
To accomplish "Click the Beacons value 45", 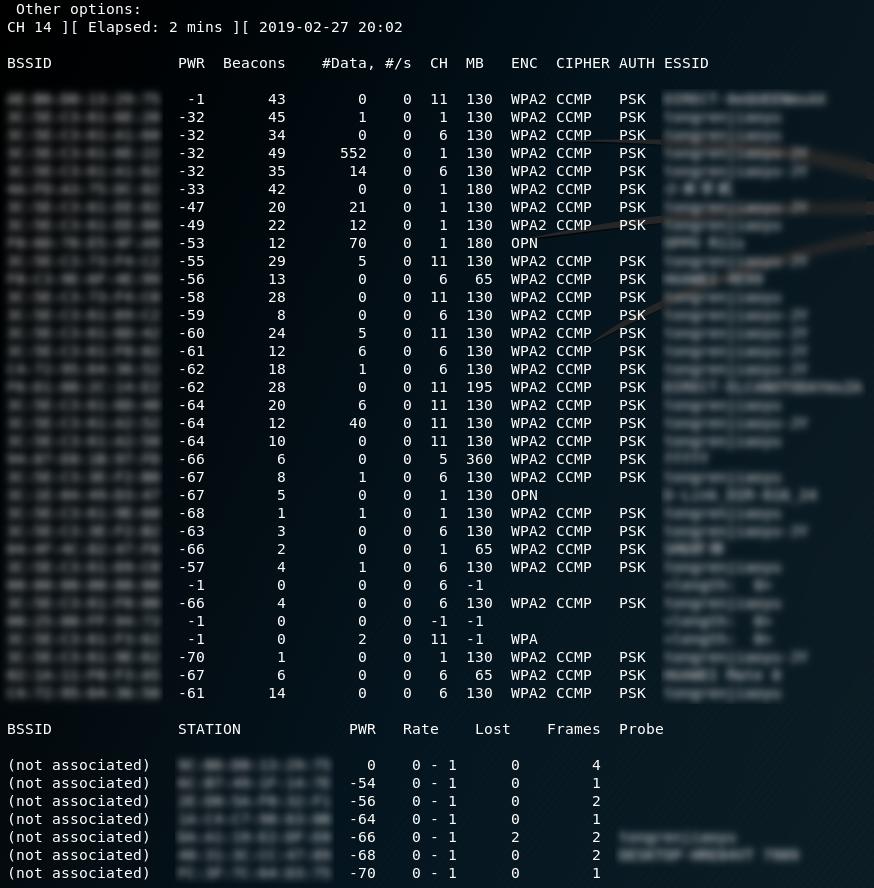I will [276, 118].
